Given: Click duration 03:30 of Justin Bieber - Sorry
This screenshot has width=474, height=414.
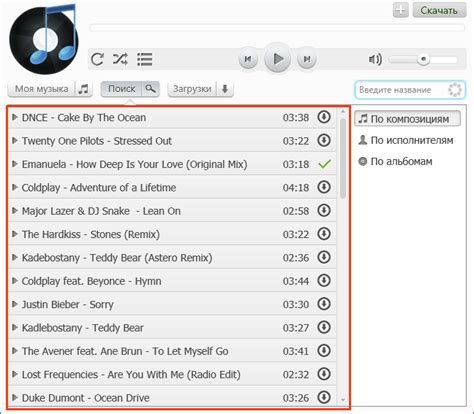Looking at the screenshot, I should (296, 304).
